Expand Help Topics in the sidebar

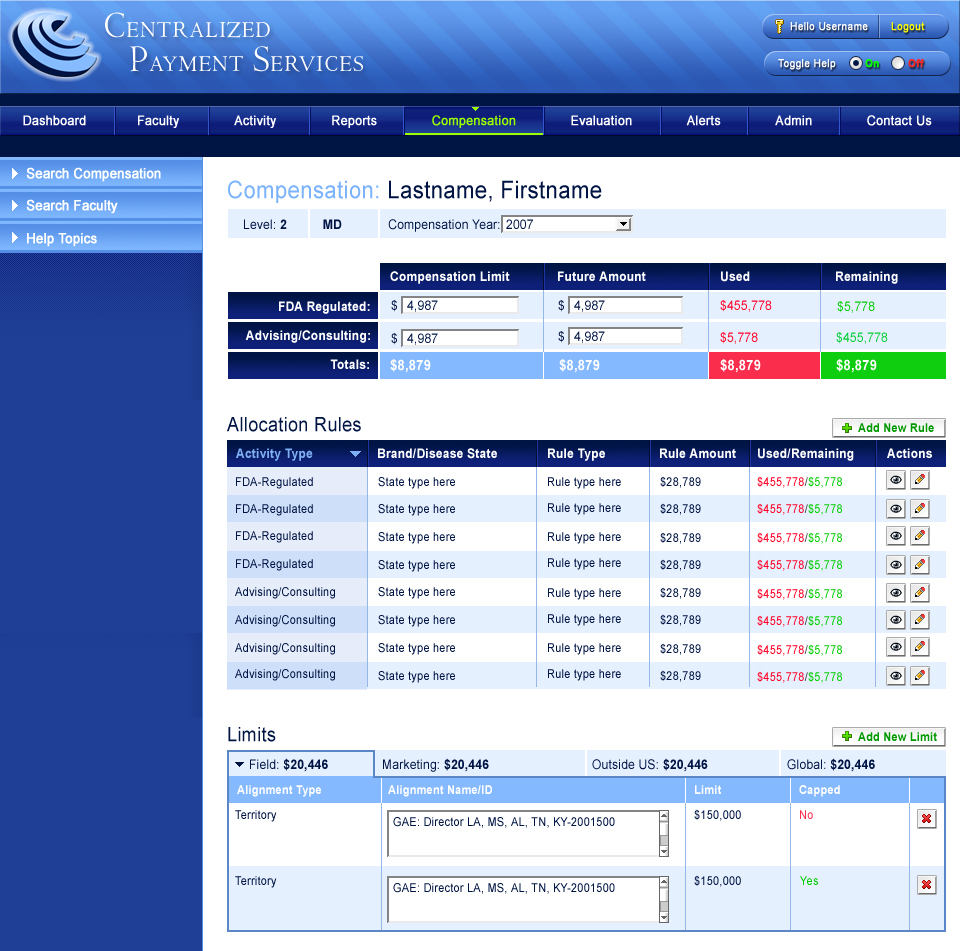[x=61, y=239]
